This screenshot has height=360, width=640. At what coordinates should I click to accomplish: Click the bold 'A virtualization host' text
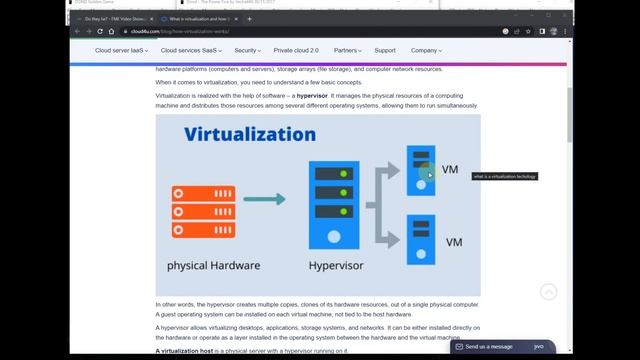pyautogui.click(x=184, y=351)
